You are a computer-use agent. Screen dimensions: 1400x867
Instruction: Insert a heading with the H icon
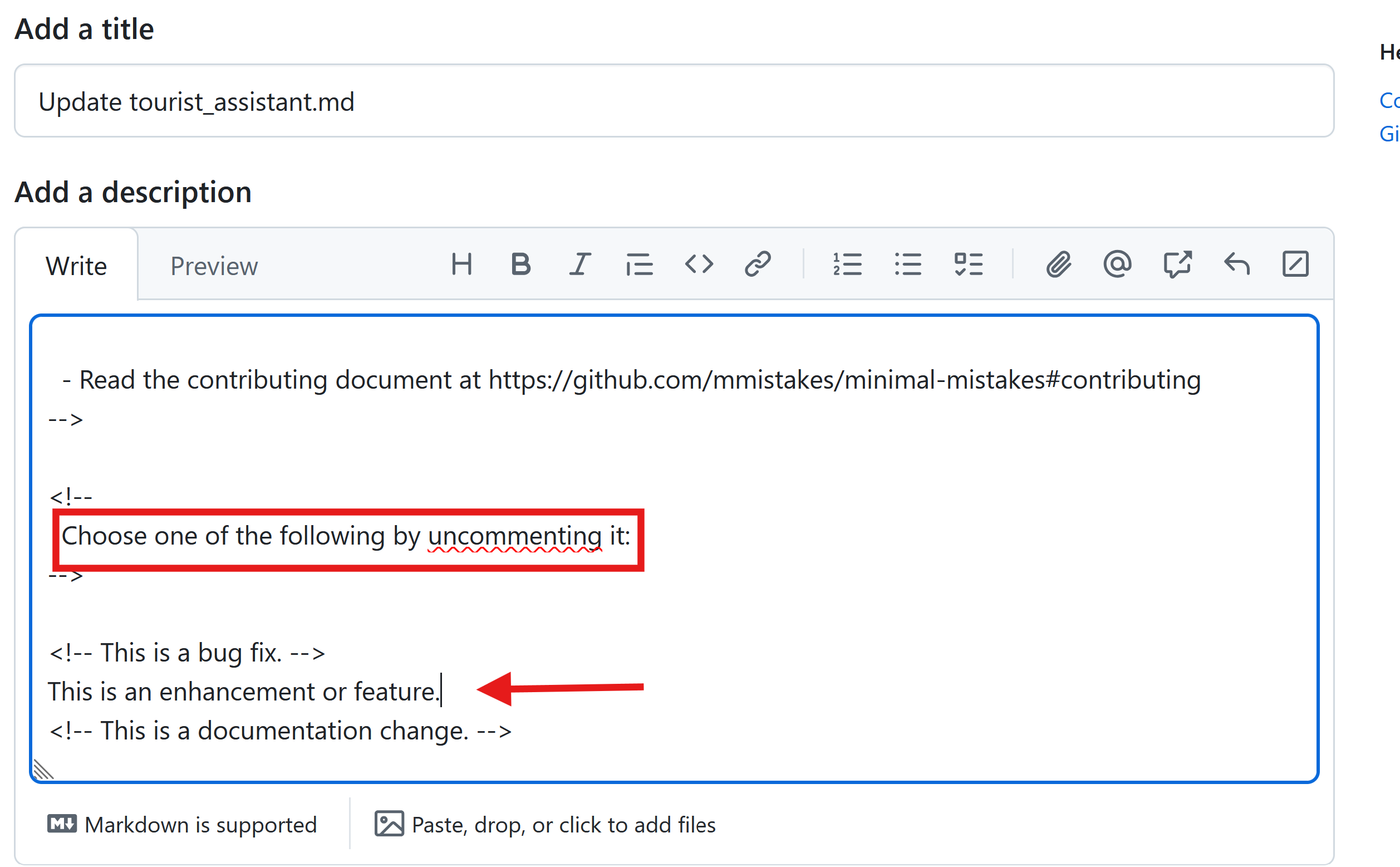461,265
